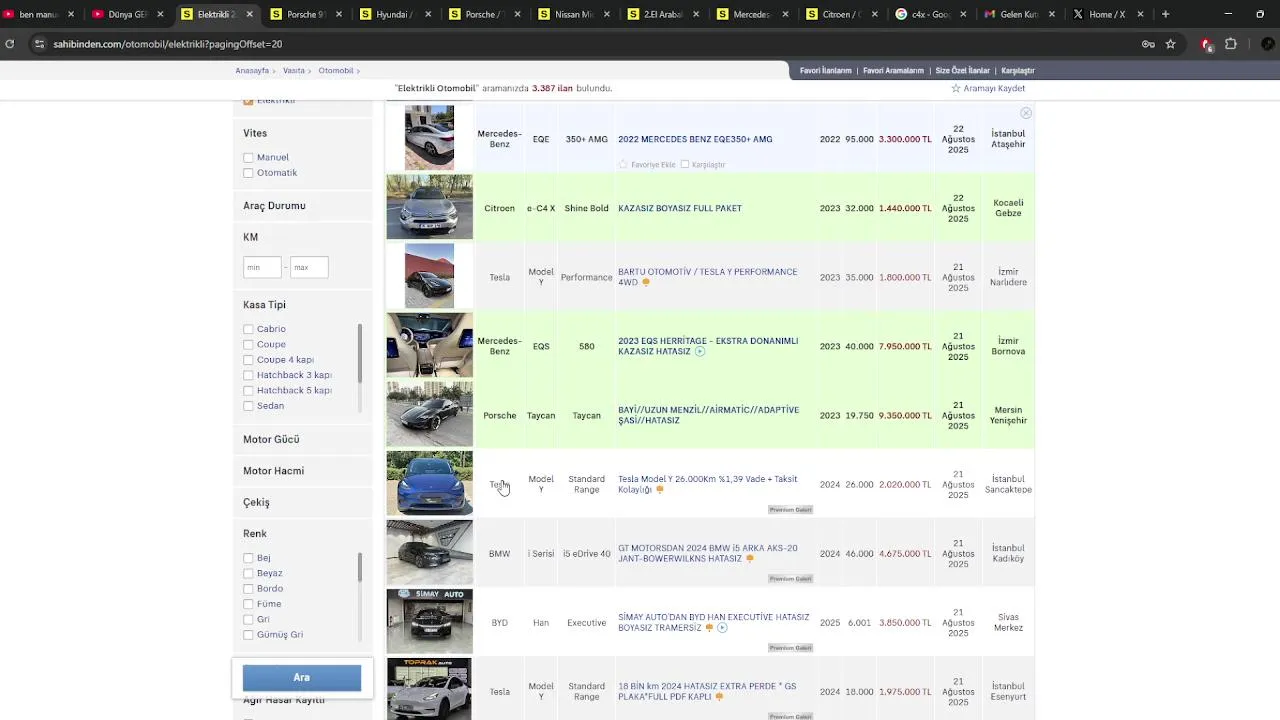
Task: Open a new browser tab with plus
Action: (1165, 14)
